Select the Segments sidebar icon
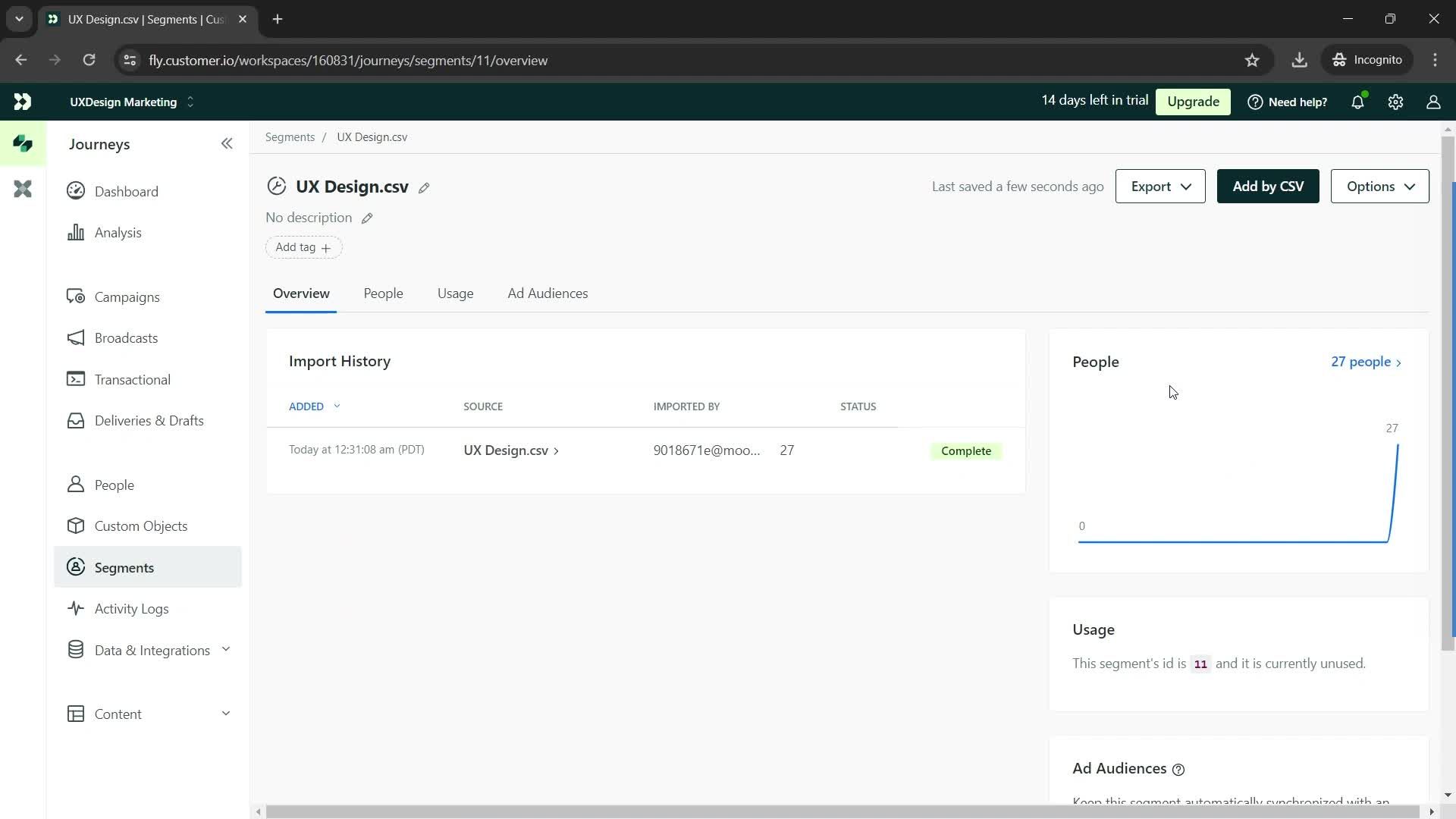Screen dimensions: 1456x819 pyautogui.click(x=76, y=567)
